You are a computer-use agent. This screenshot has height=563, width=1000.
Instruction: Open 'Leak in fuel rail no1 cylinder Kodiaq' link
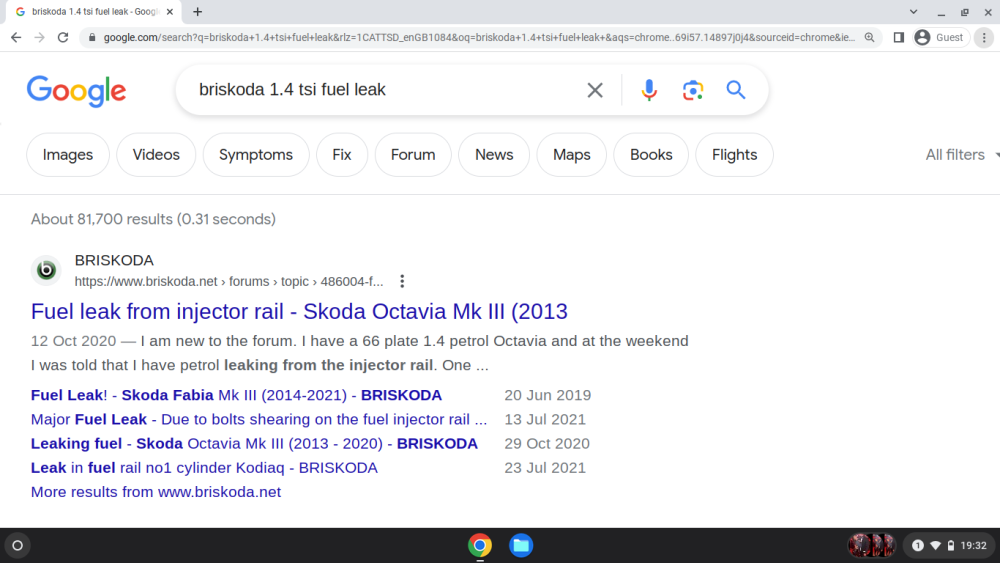click(x=204, y=468)
